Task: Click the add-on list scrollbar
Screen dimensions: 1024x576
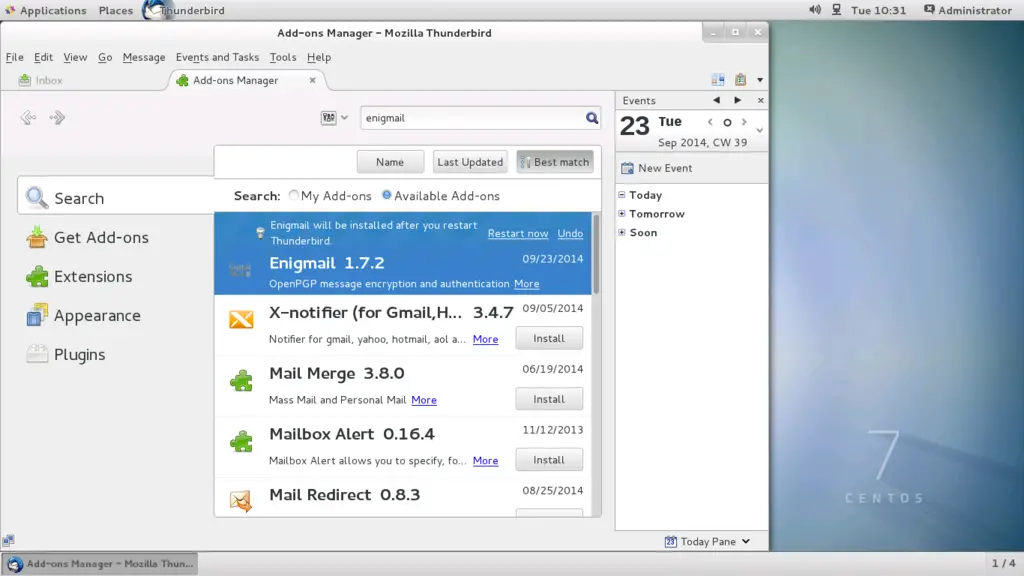Action: click(596, 253)
